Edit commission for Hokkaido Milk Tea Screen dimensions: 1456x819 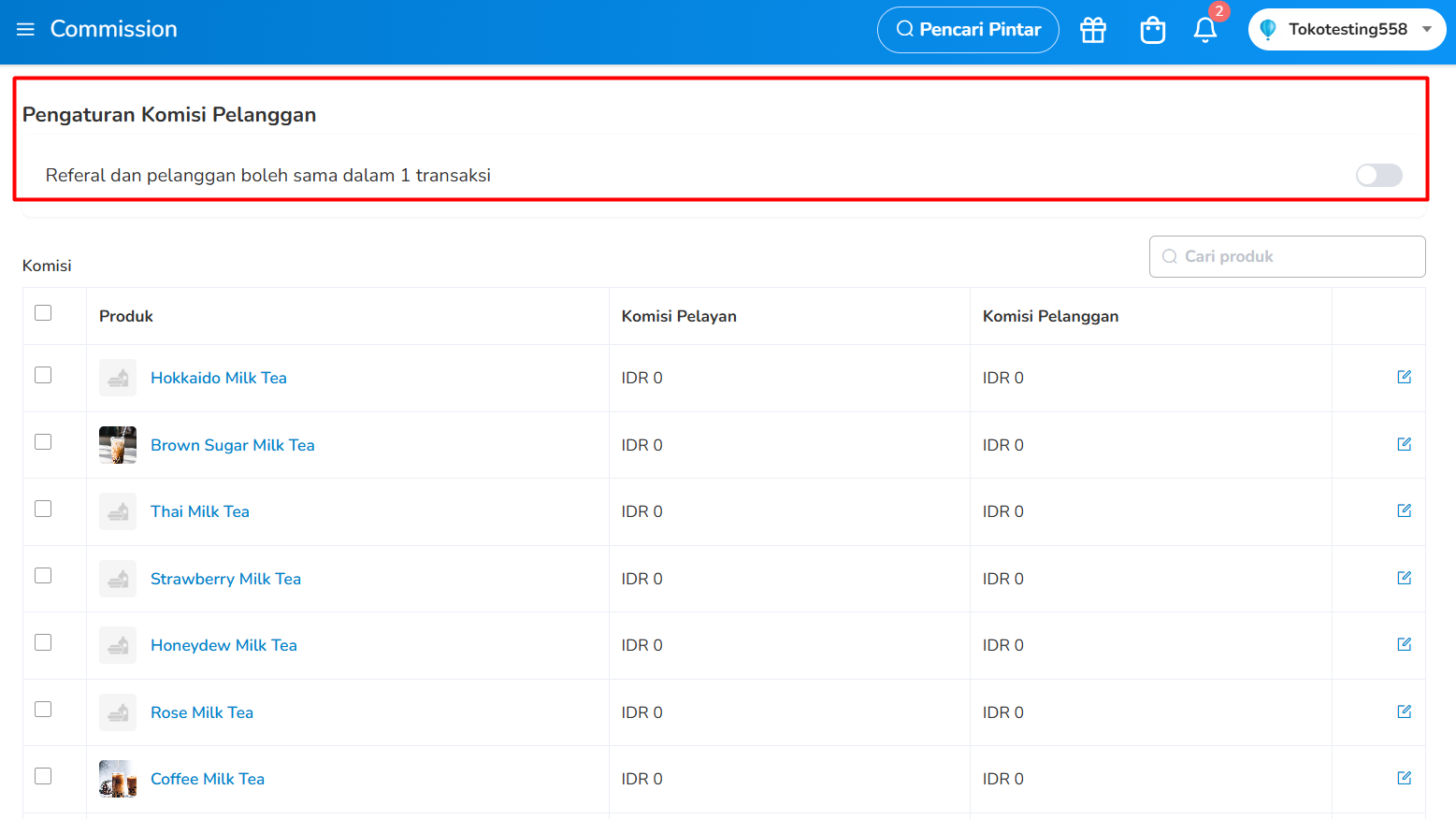(x=1405, y=377)
